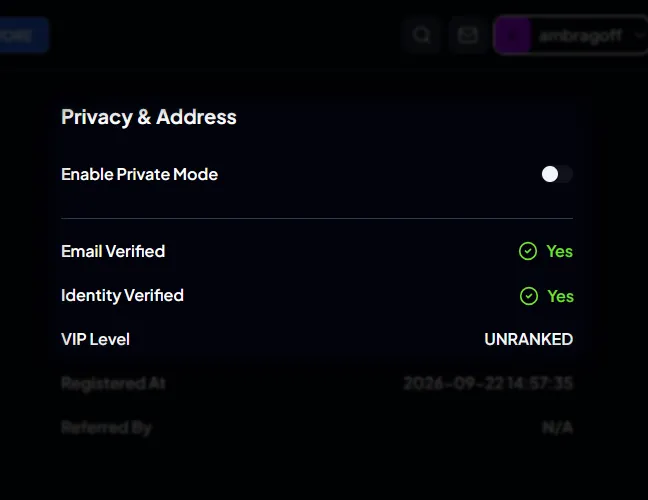The image size is (648, 500).
Task: Click the Privacy & Address heading
Action: (149, 117)
